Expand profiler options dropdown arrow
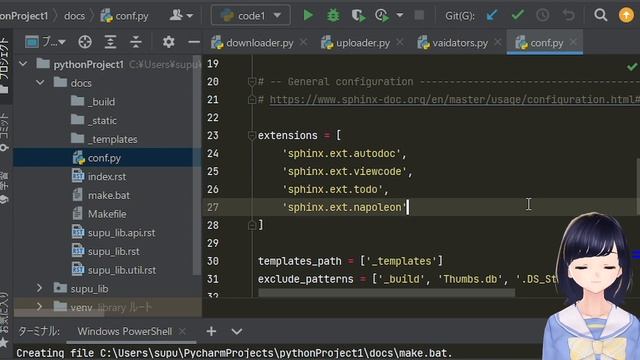640x360 pixels. [400, 16]
